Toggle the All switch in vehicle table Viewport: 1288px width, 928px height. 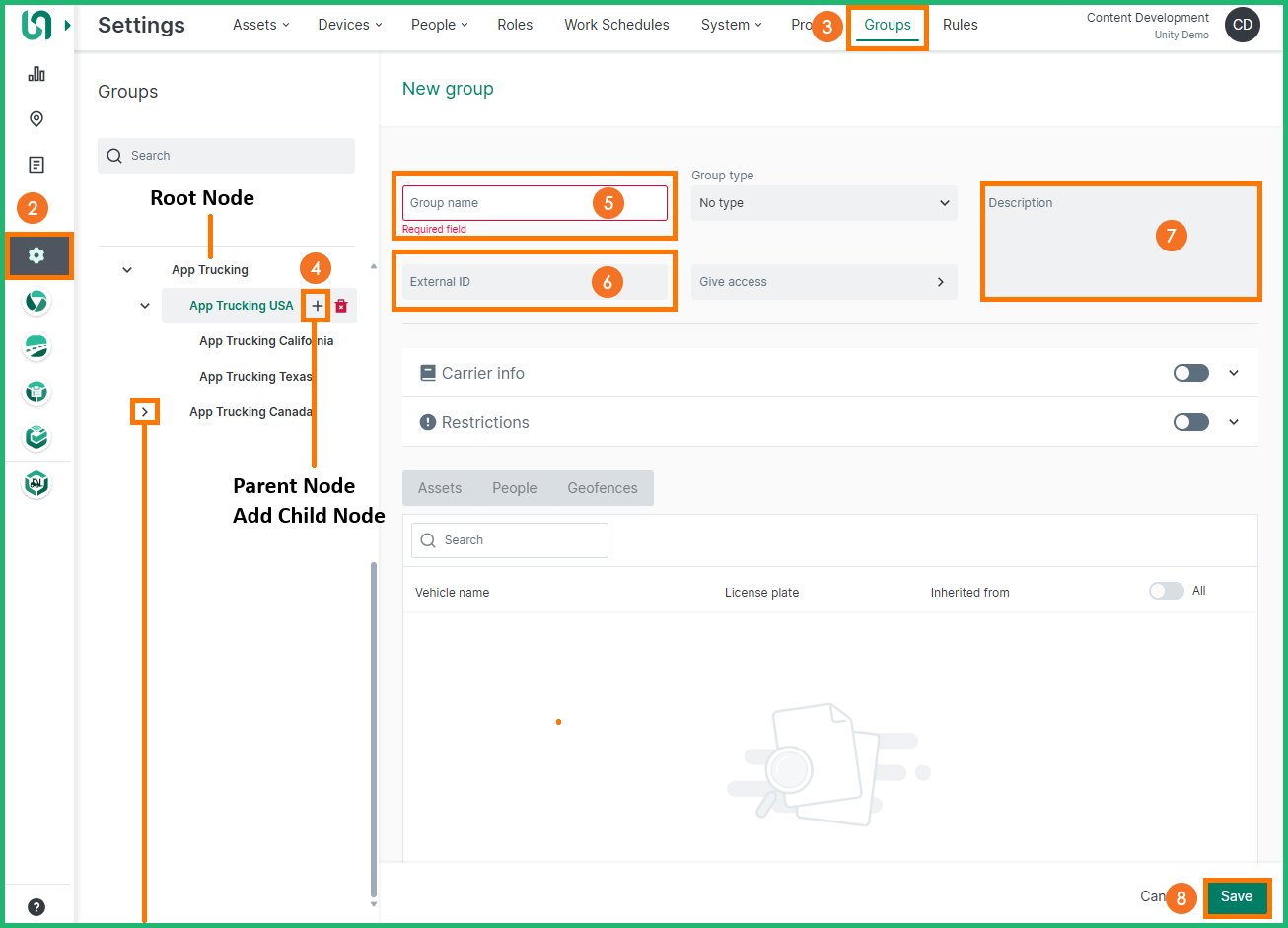[1166, 591]
